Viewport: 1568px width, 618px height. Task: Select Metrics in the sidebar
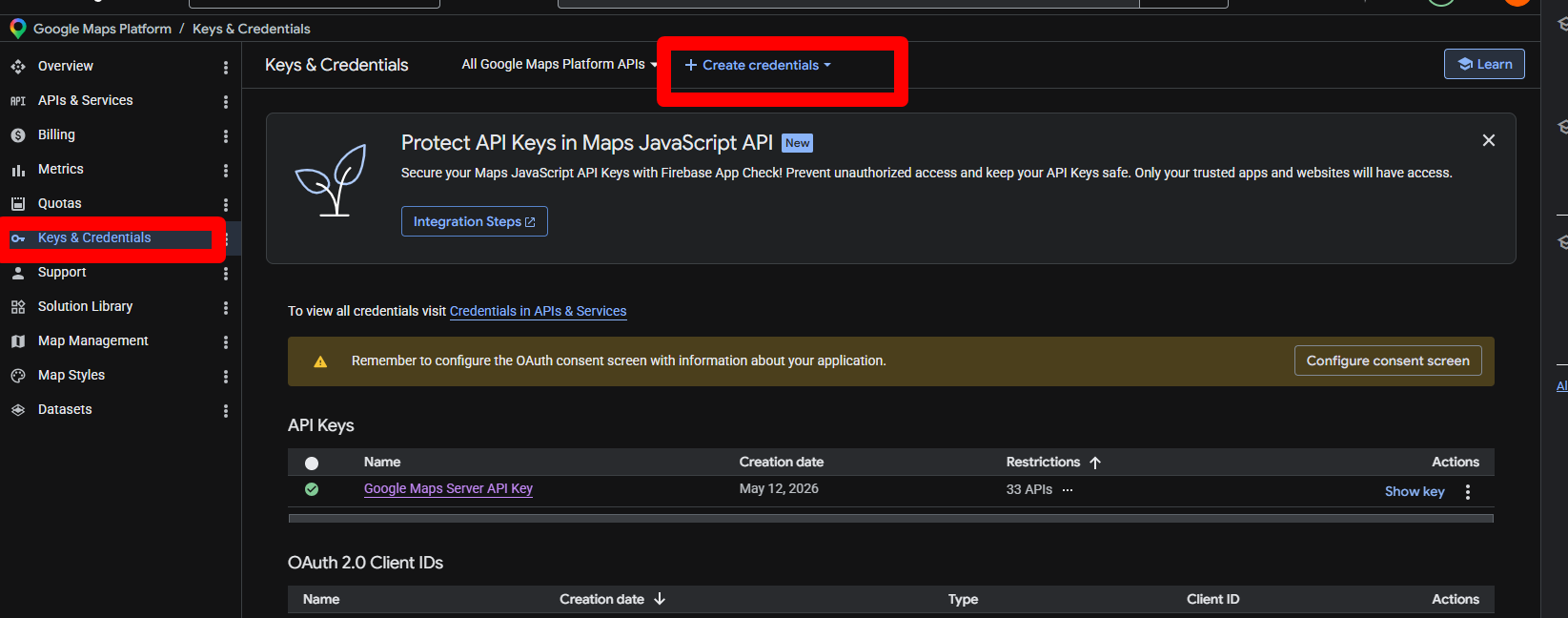(61, 169)
